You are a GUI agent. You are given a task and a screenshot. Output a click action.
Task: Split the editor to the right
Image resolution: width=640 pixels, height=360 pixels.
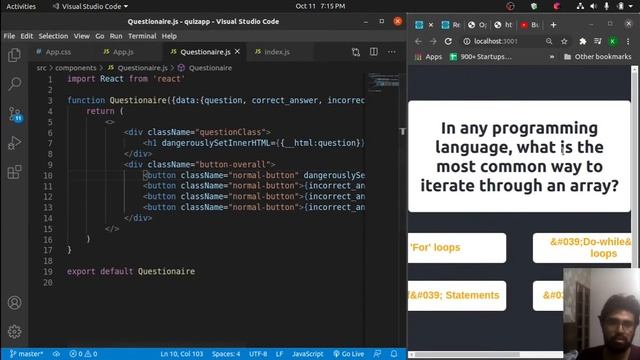373,52
